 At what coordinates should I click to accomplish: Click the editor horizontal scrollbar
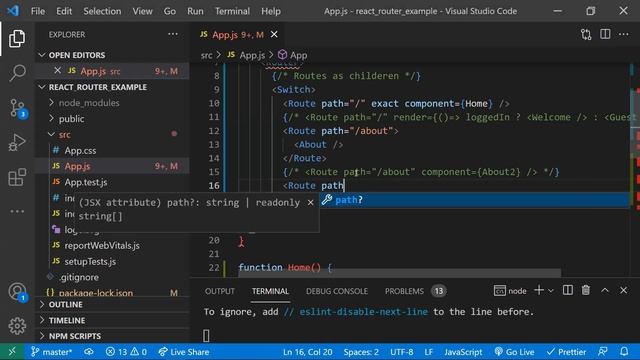click(400, 273)
